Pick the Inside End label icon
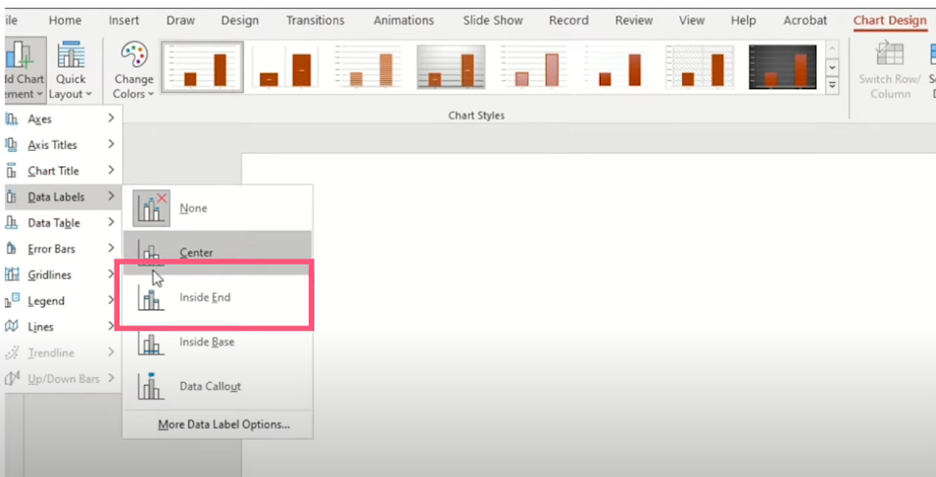 point(152,298)
